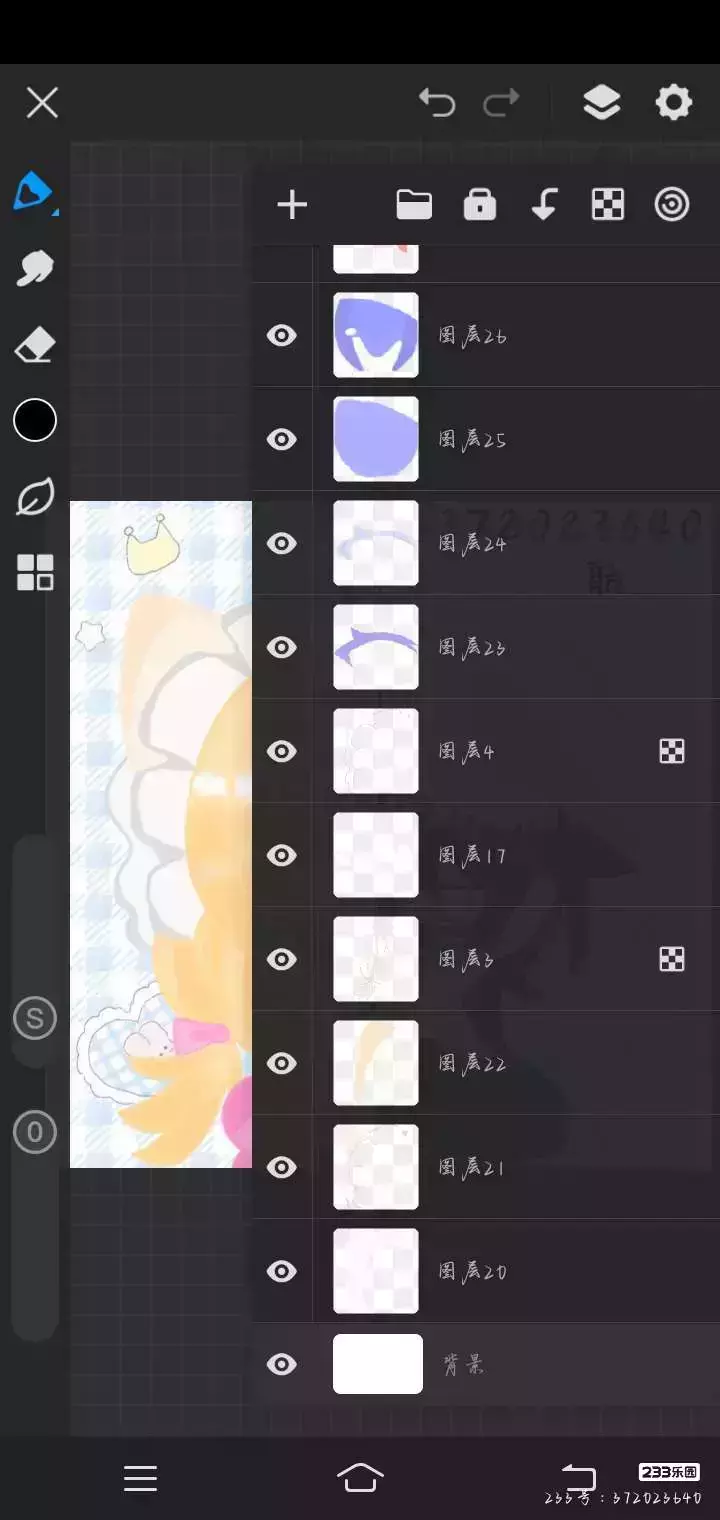Screen dimensions: 720x1520
Task: Close the layers panel via the layers icon
Action: pos(601,102)
